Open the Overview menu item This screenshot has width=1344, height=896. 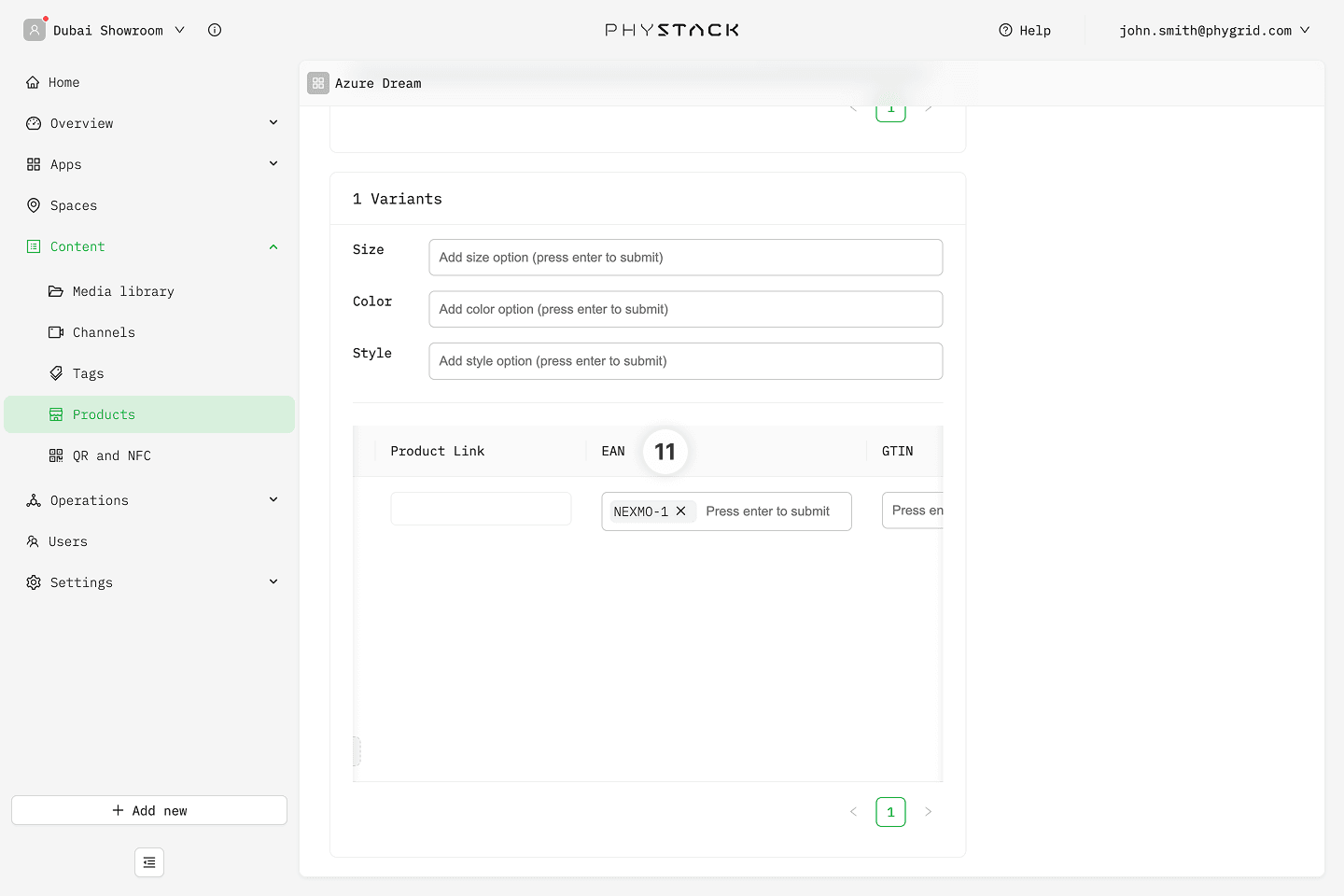[x=149, y=123]
